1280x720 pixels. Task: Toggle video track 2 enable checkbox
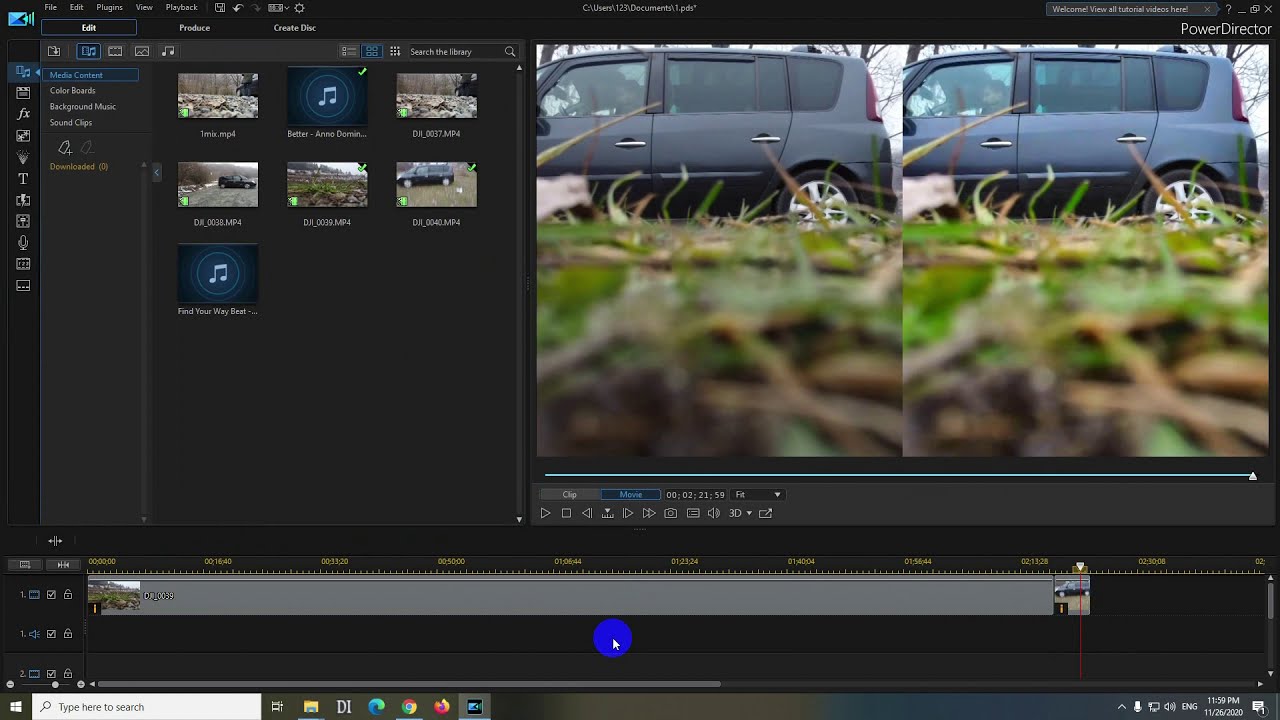click(x=52, y=674)
